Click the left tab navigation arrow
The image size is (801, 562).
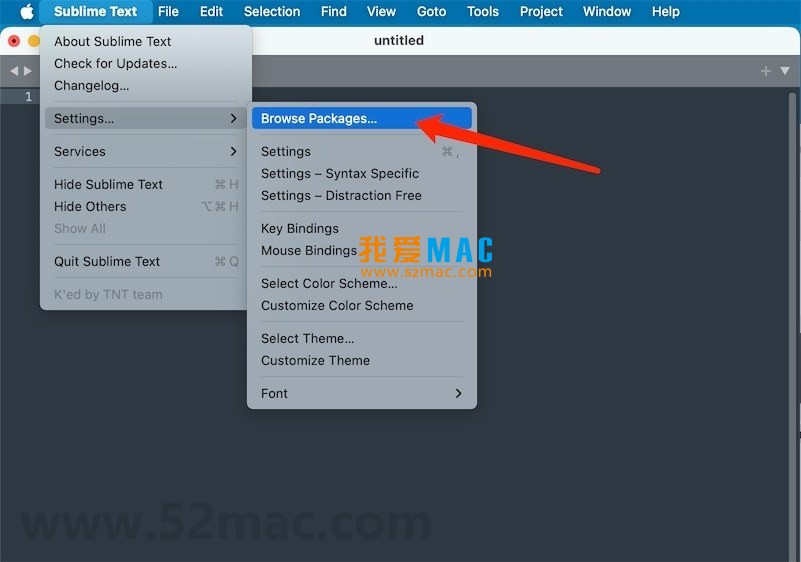[x=14, y=71]
